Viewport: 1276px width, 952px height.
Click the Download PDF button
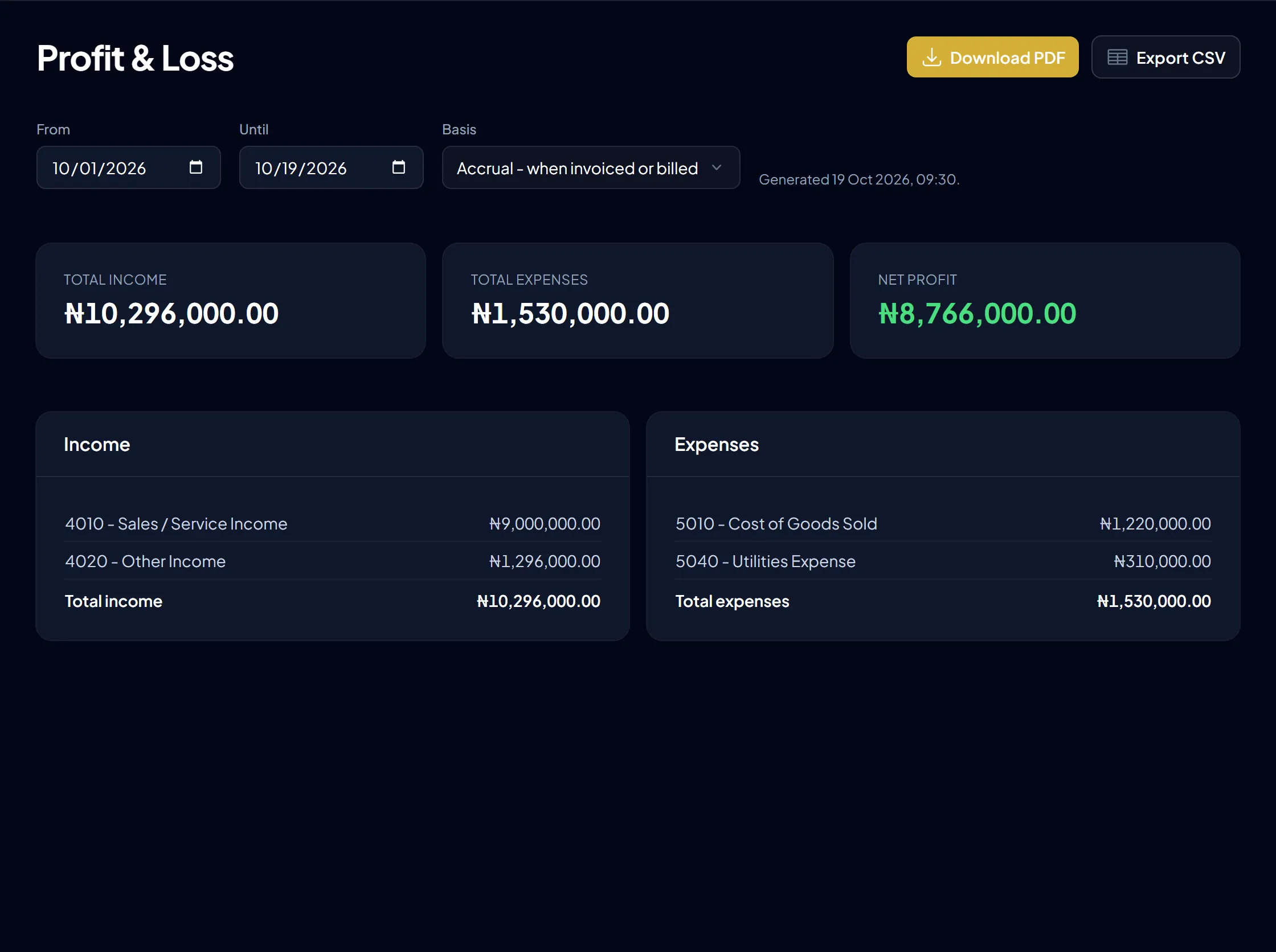point(992,57)
